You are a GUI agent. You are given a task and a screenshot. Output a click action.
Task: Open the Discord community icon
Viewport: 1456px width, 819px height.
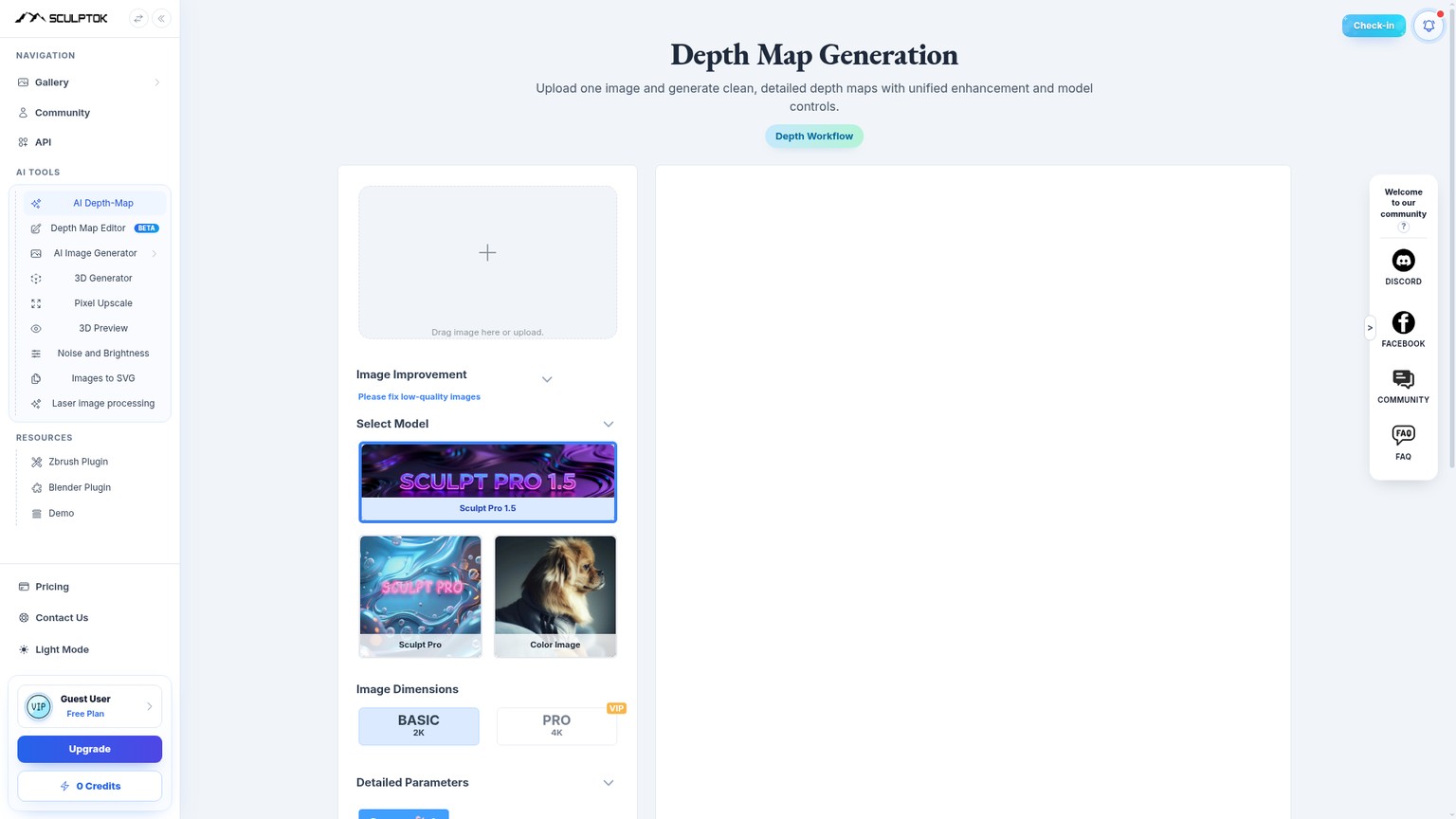(x=1404, y=261)
